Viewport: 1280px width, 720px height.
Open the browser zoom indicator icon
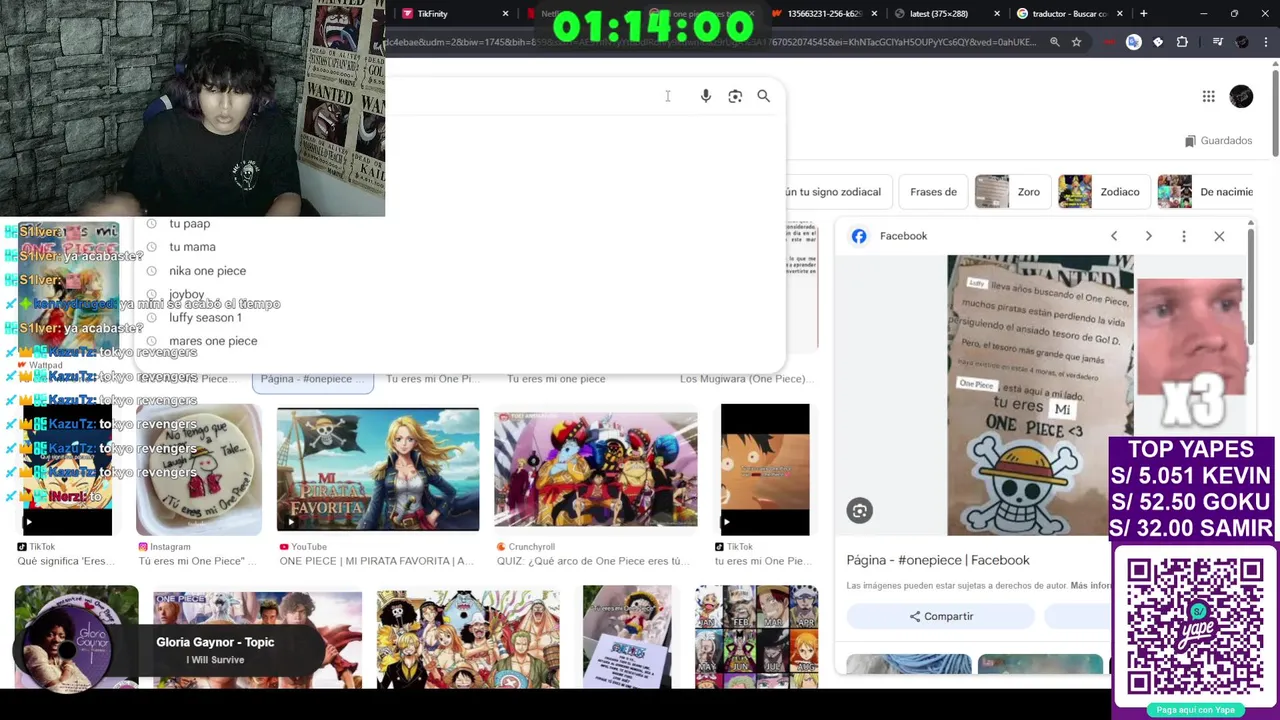coord(1054,42)
